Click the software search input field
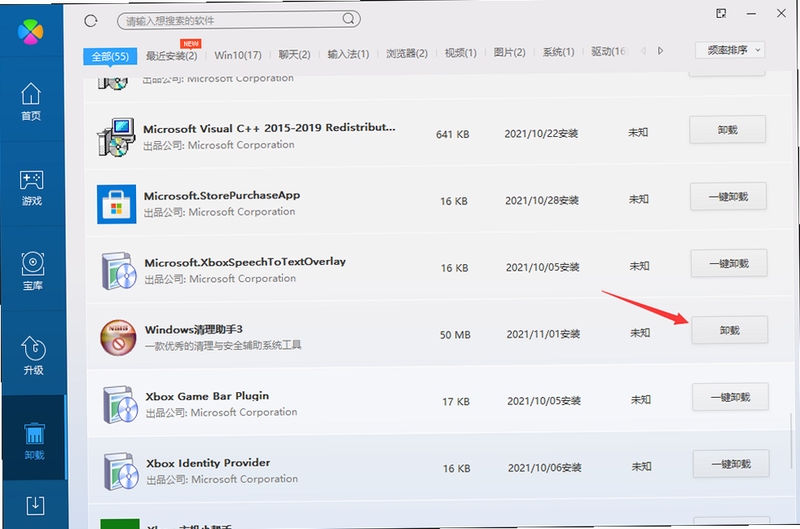The width and height of the screenshot is (800, 529). (x=239, y=20)
